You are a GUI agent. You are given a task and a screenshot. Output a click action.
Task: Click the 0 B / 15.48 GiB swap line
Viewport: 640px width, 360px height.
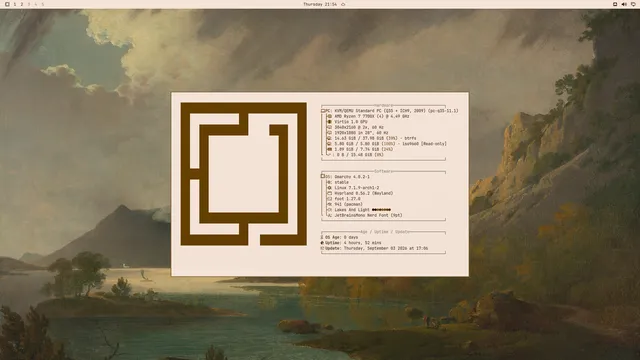tap(355, 155)
